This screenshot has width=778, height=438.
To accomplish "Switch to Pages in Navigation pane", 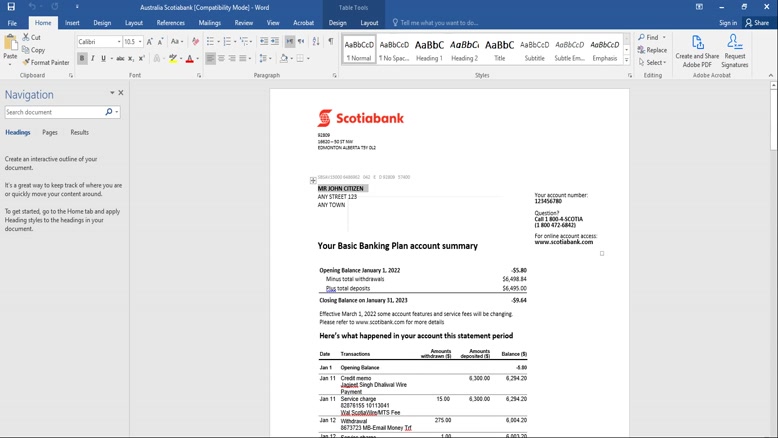I will pos(49,132).
